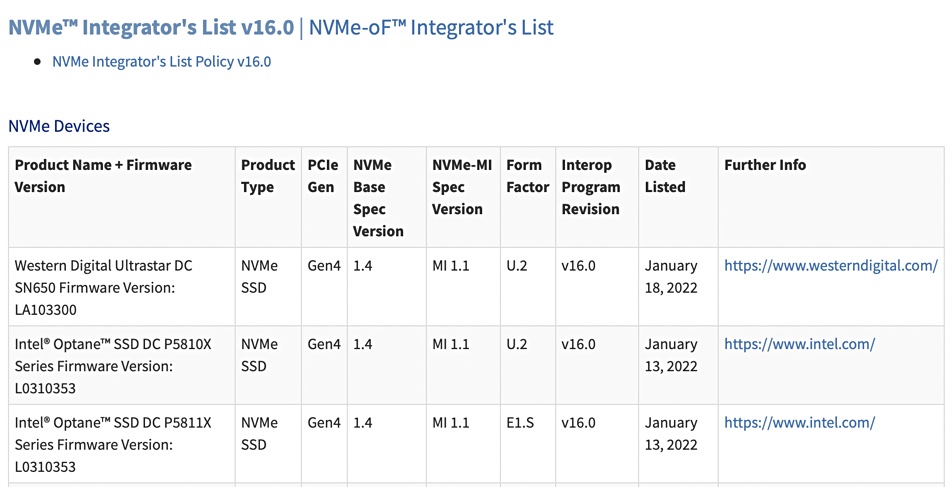Open the NVMe-oF Integrator's List link
950x487 pixels.
(431, 28)
